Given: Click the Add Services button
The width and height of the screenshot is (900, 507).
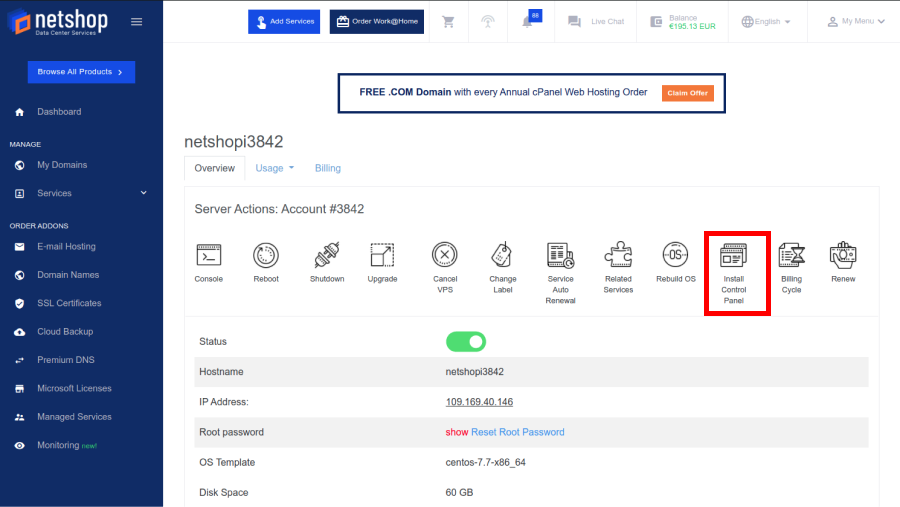Looking at the screenshot, I should pyautogui.click(x=284, y=22).
